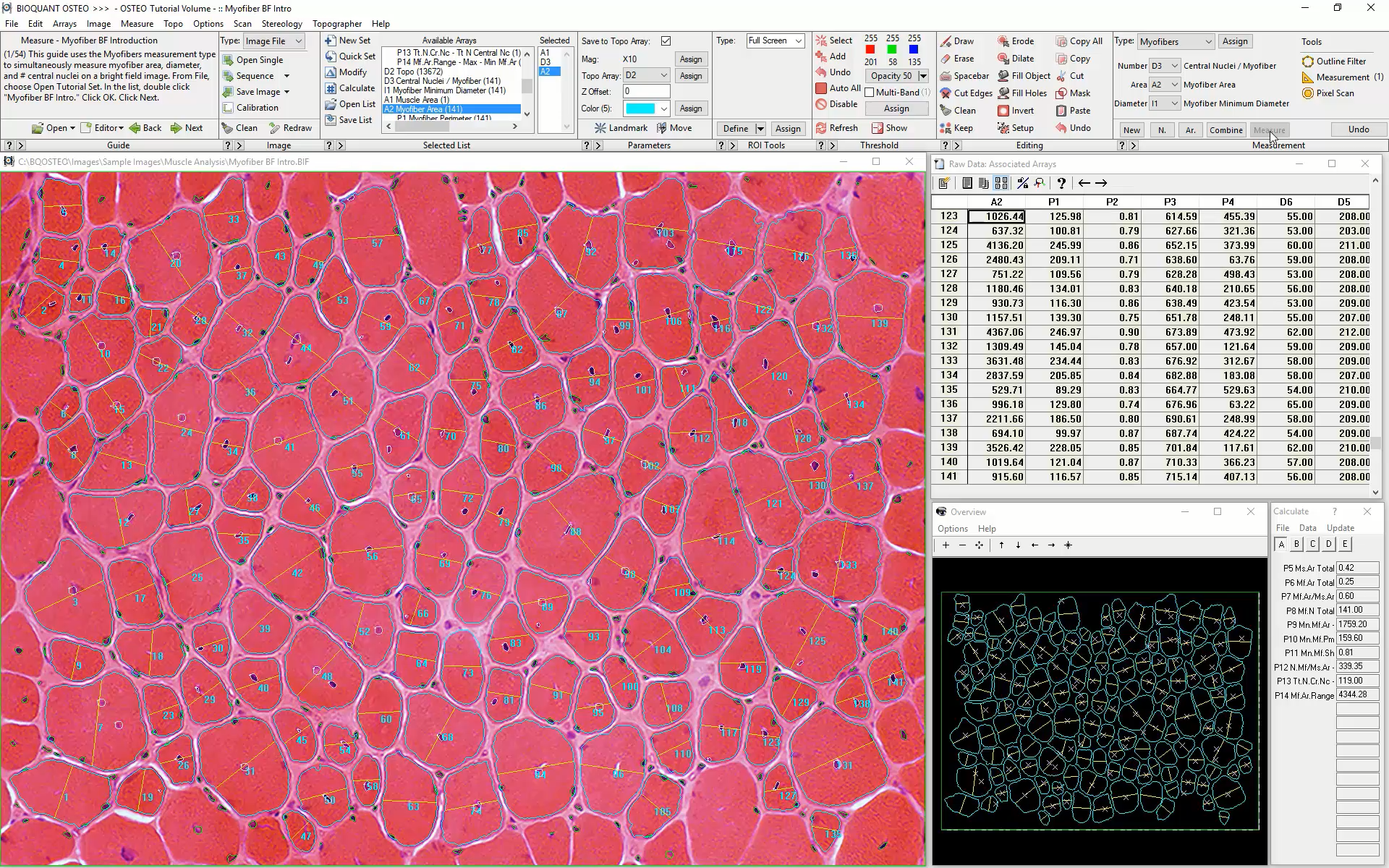Expand the Image File type dropdown

pos(298,41)
